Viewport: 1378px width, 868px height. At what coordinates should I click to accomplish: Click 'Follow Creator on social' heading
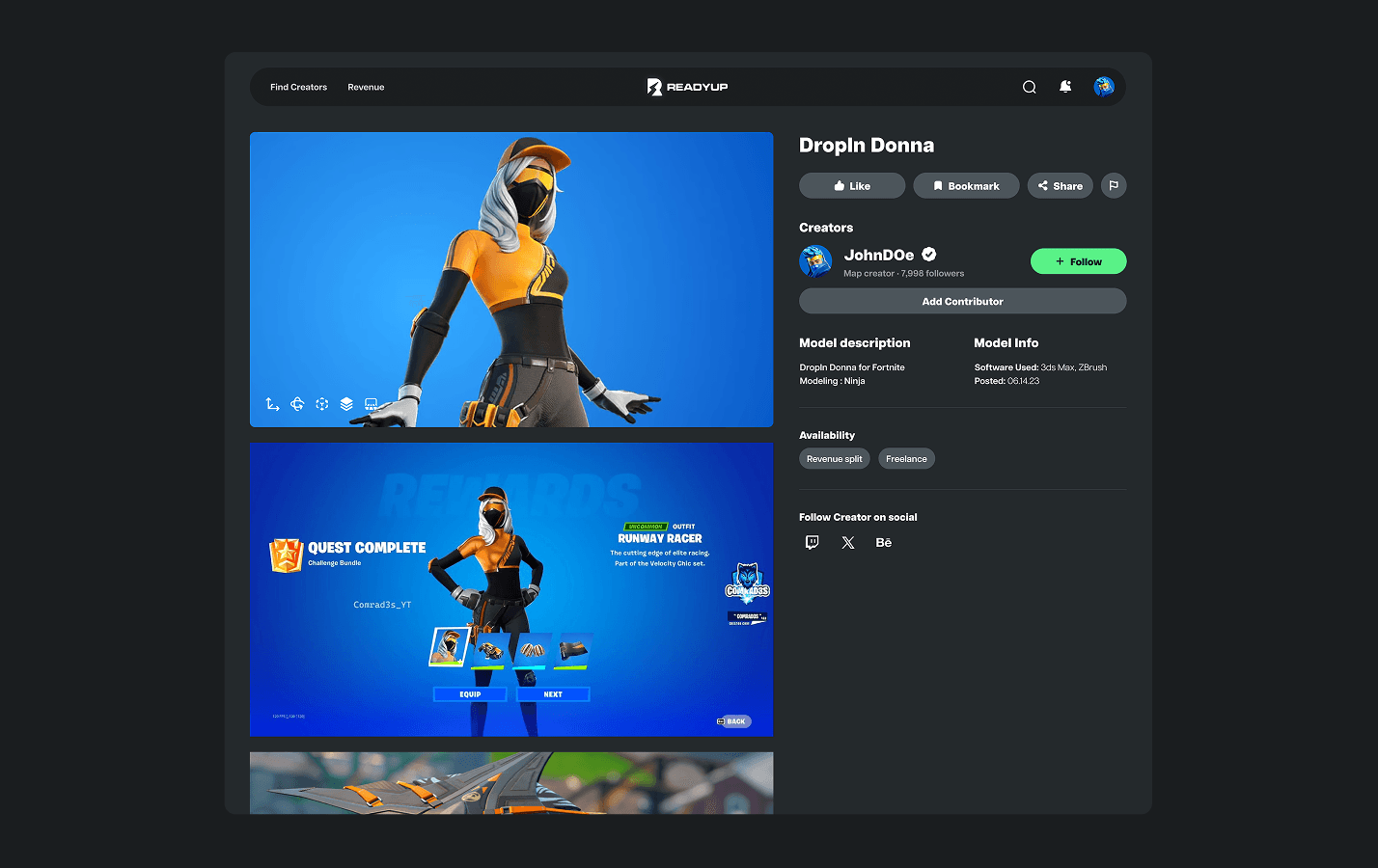(x=858, y=517)
